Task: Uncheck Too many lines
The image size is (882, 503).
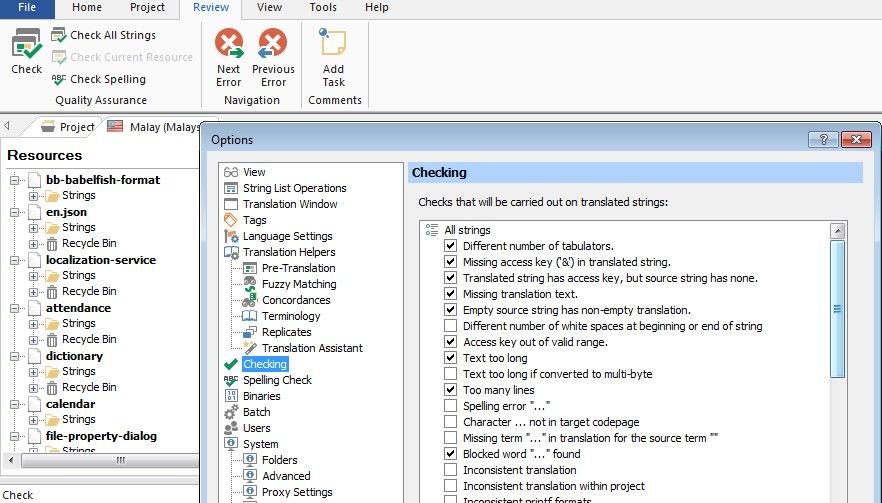Action: (x=450, y=390)
